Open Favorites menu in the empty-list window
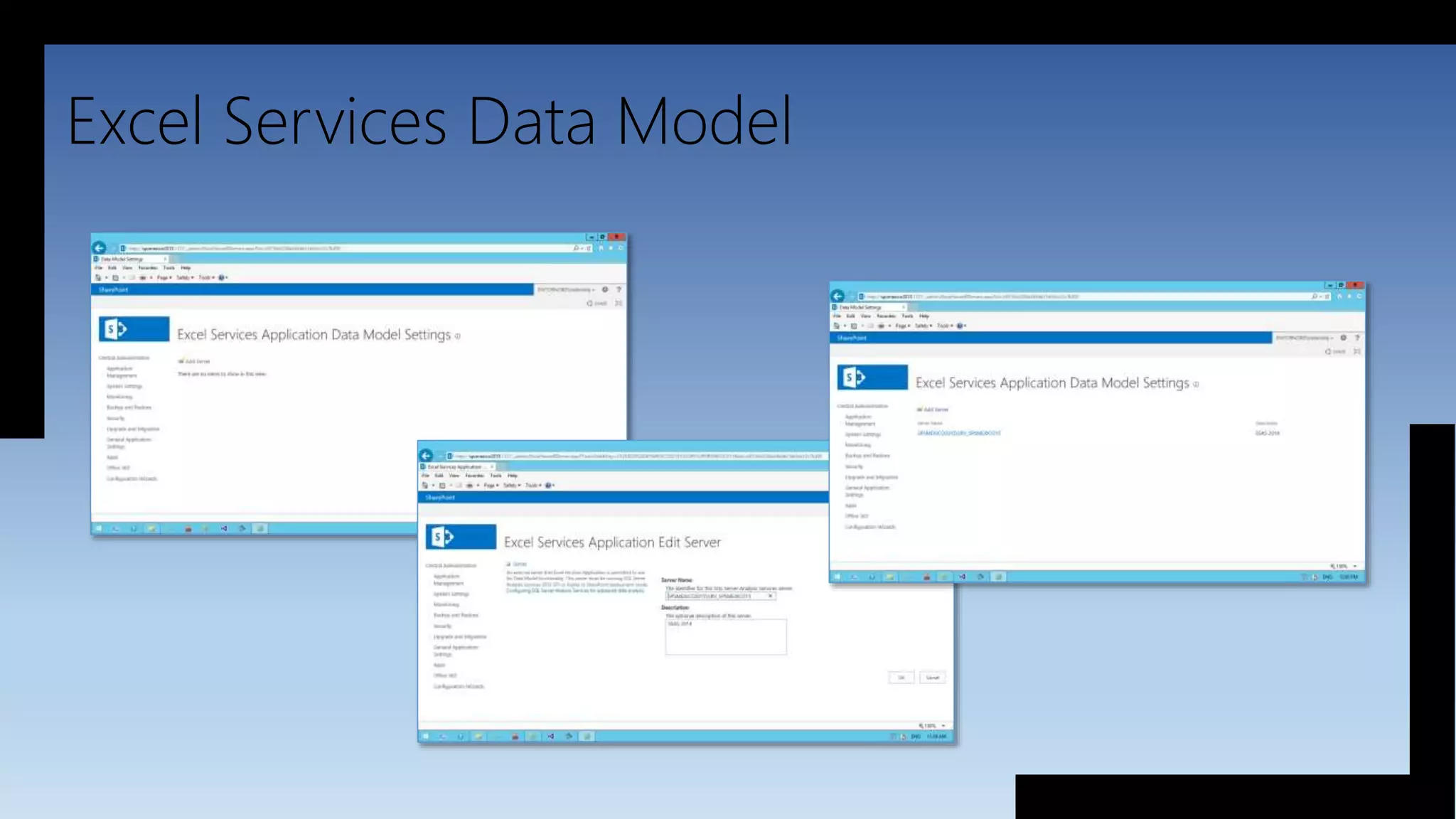The height and width of the screenshot is (819, 1456). click(148, 268)
